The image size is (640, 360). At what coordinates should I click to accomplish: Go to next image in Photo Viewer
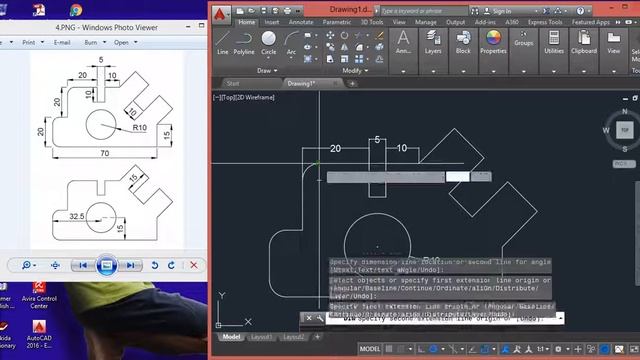point(131,265)
